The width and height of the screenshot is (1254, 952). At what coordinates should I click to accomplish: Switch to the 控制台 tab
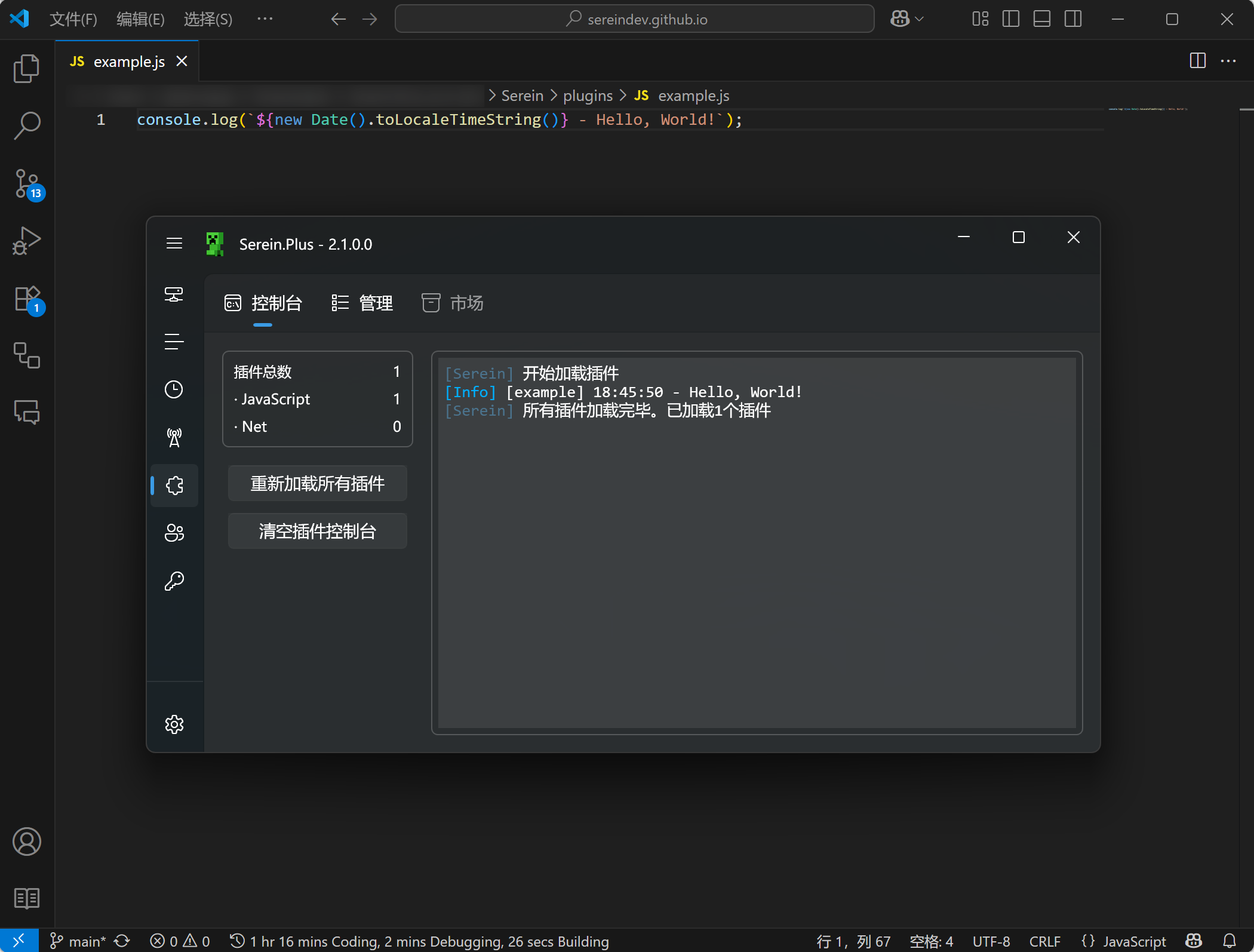(x=263, y=303)
